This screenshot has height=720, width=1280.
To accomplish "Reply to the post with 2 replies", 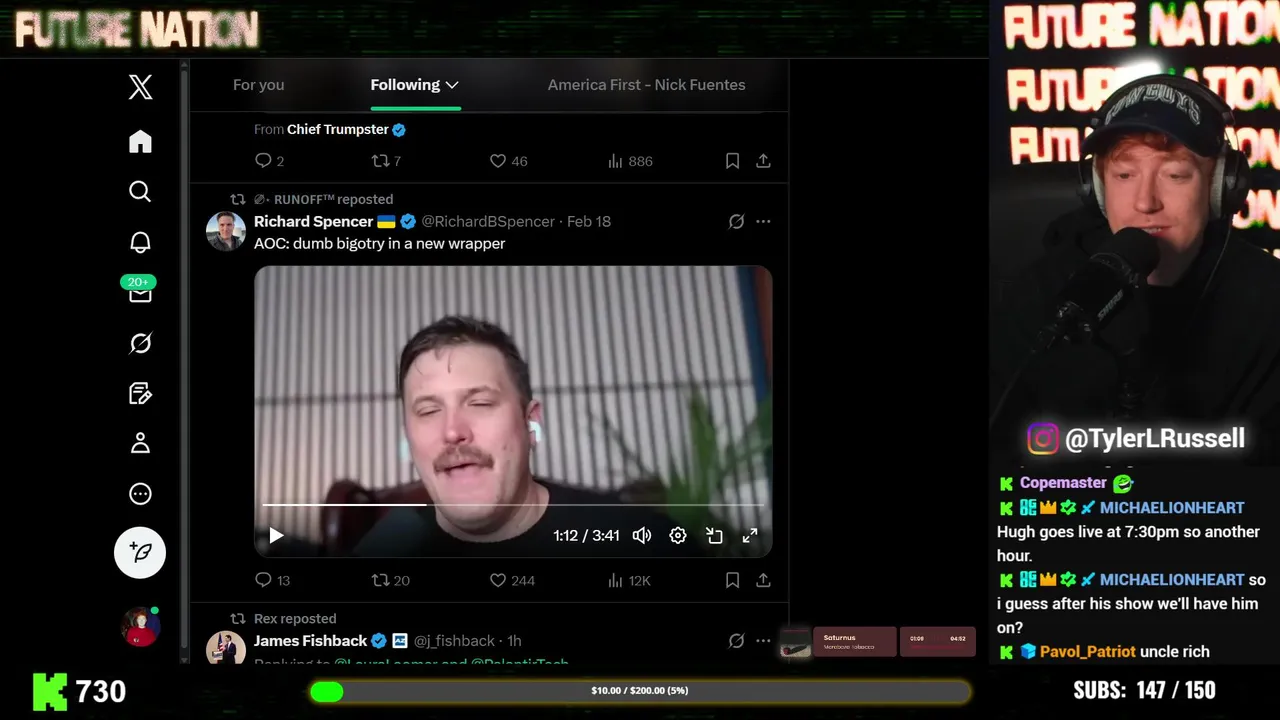I will [269, 161].
